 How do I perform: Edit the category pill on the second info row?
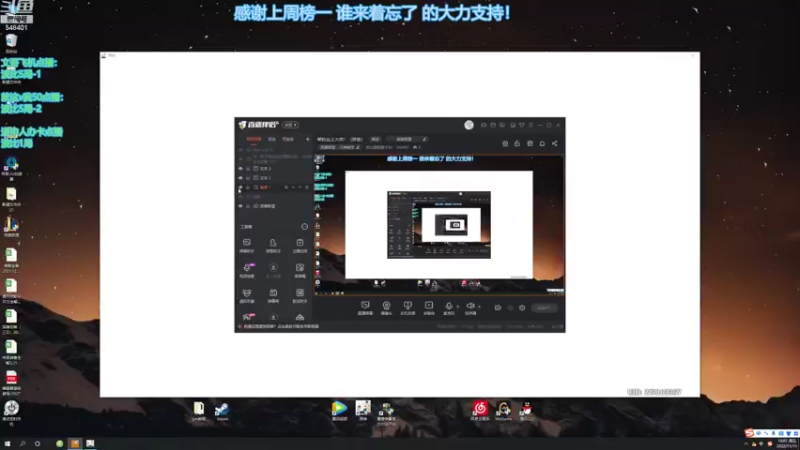click(340, 147)
